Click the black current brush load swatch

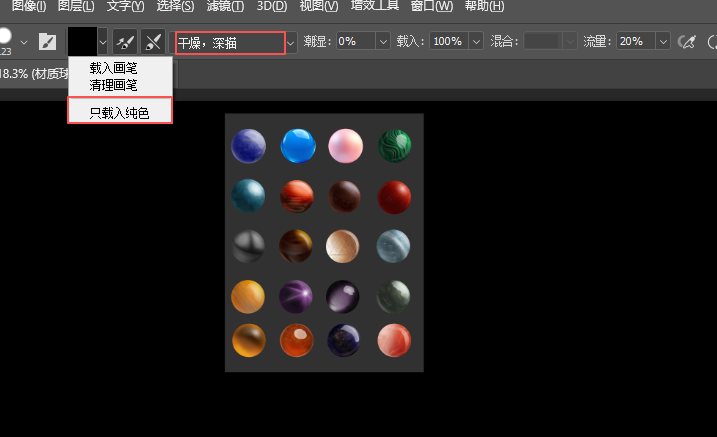82,42
